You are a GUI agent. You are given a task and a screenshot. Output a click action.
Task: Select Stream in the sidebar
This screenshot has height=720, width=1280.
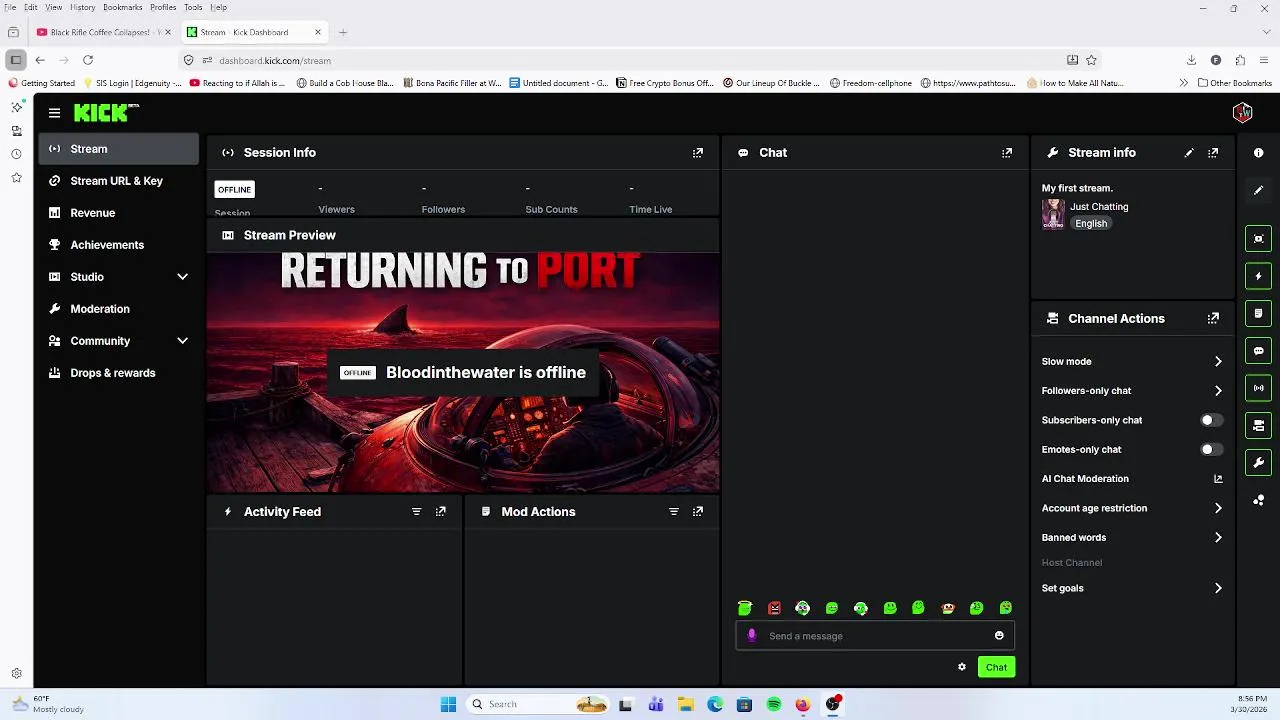point(119,149)
